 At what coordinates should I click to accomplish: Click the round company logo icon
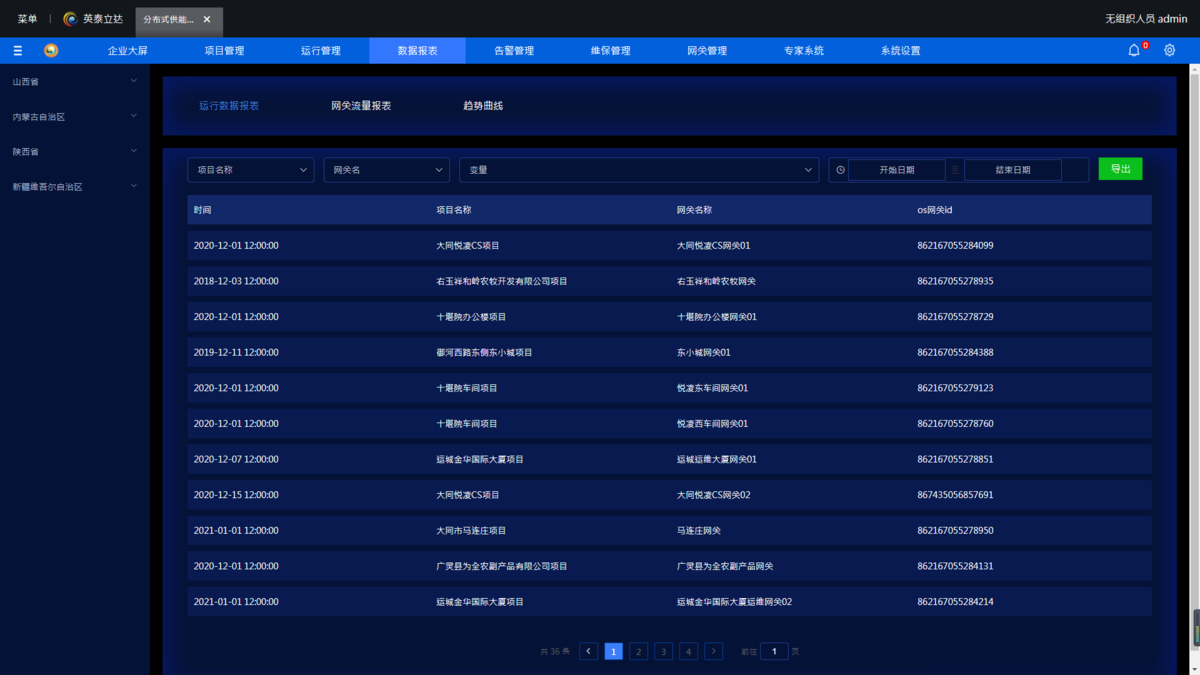click(51, 51)
